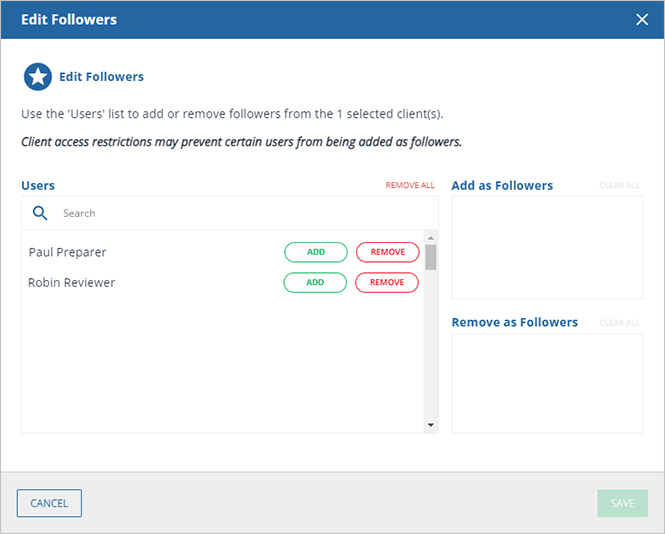Select Robin Reviewer in the users list
The image size is (665, 534).
pos(72,282)
